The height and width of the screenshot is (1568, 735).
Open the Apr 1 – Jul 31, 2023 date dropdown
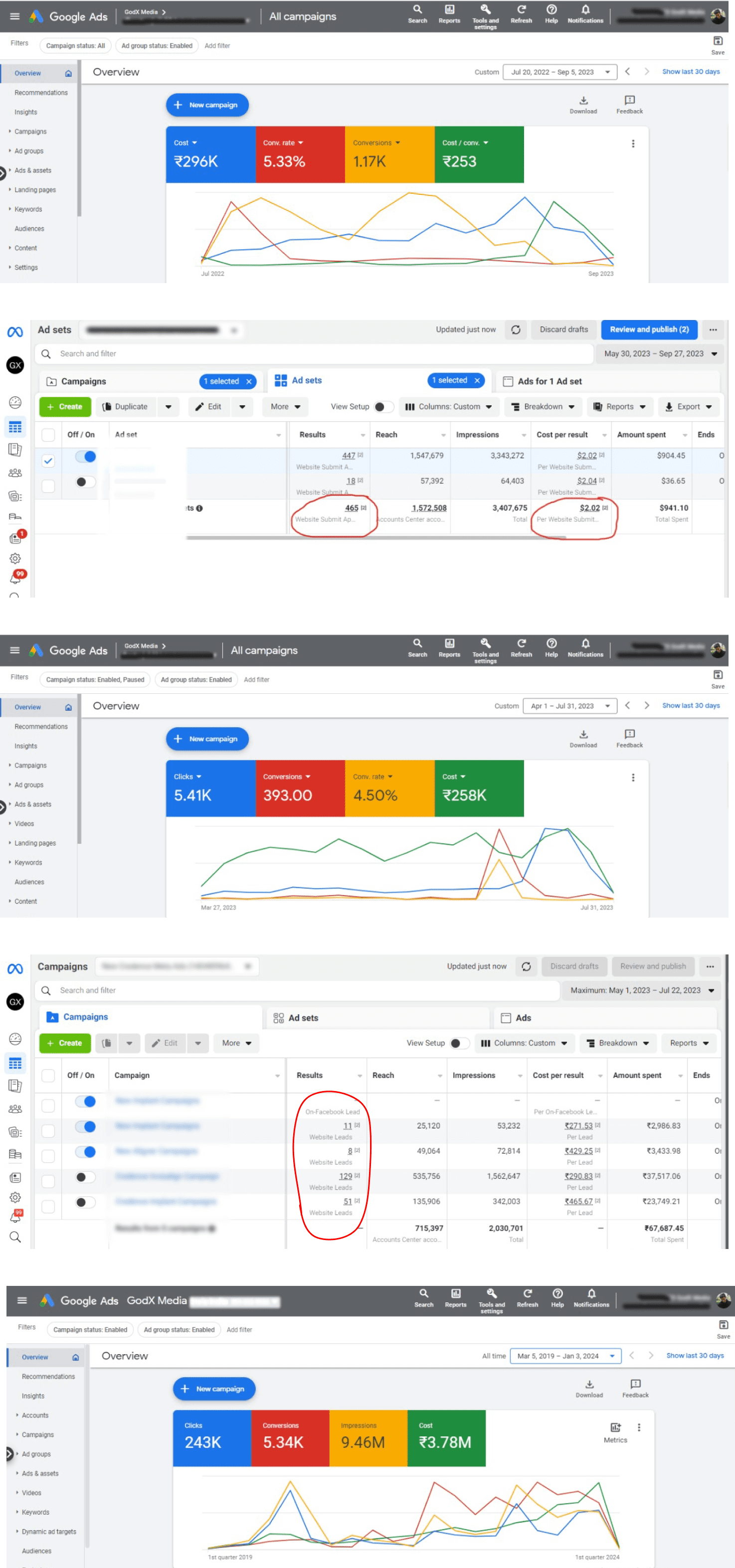point(569,706)
